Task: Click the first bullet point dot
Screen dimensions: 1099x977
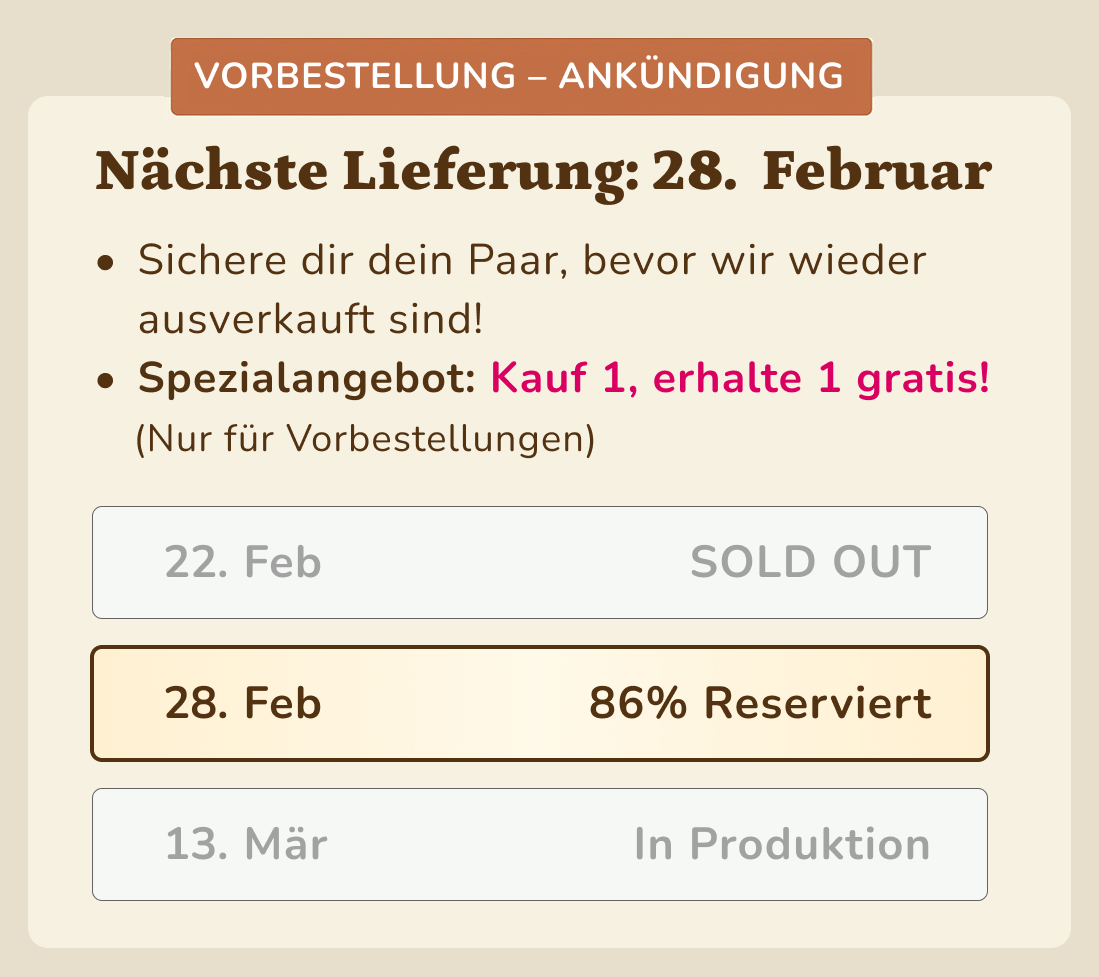Action: pyautogui.click(x=104, y=264)
